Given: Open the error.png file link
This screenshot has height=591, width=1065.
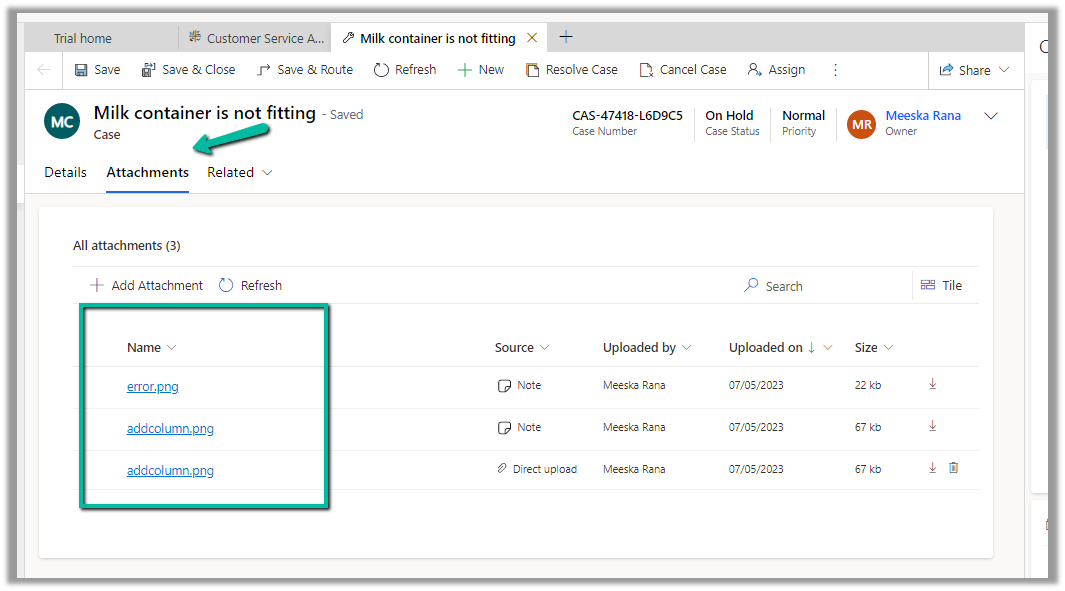Looking at the screenshot, I should pyautogui.click(x=153, y=386).
